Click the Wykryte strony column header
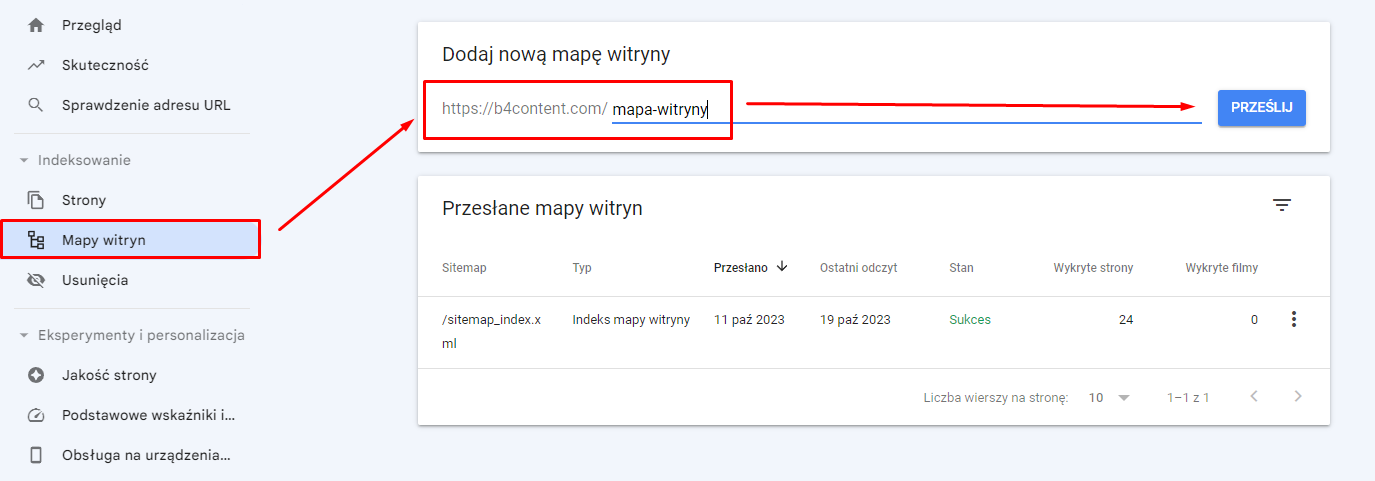Screen dimensions: 1375x481 point(1093,268)
